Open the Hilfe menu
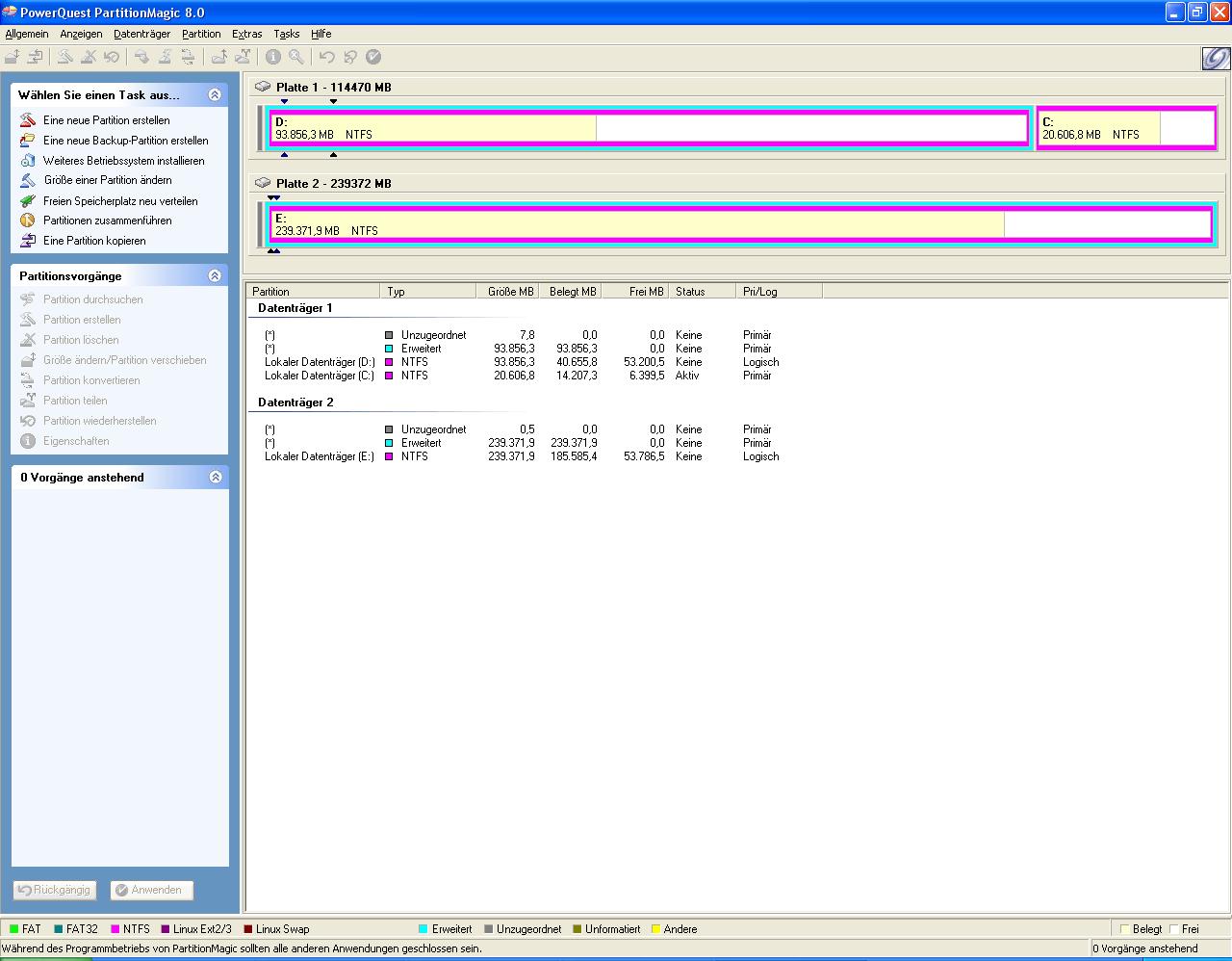Screen dimensions: 1232x961 tap(321, 34)
